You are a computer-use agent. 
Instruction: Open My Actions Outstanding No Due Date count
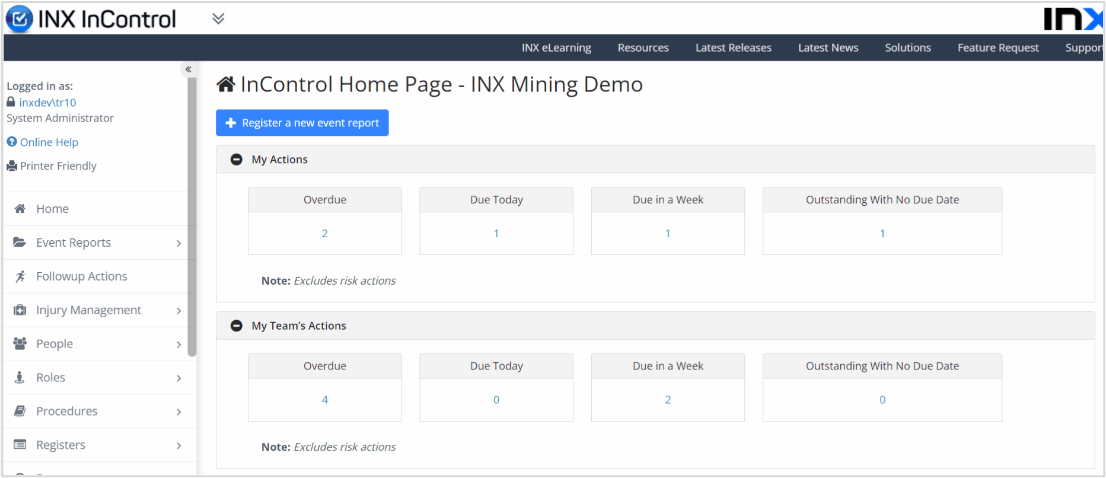882,233
